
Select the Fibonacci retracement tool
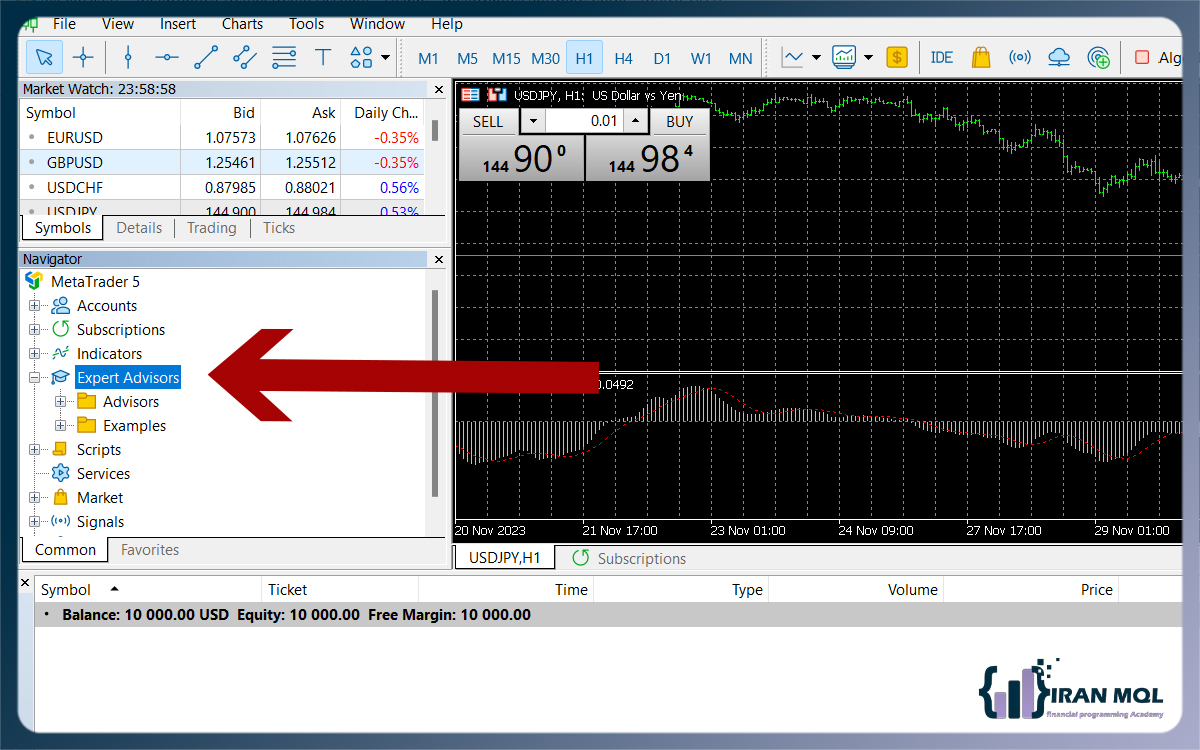pyautogui.click(x=284, y=57)
